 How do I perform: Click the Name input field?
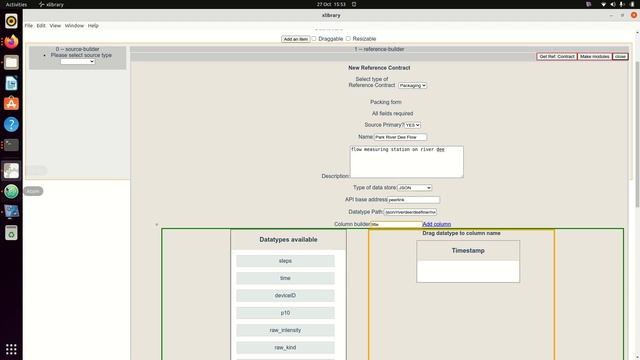(x=400, y=137)
